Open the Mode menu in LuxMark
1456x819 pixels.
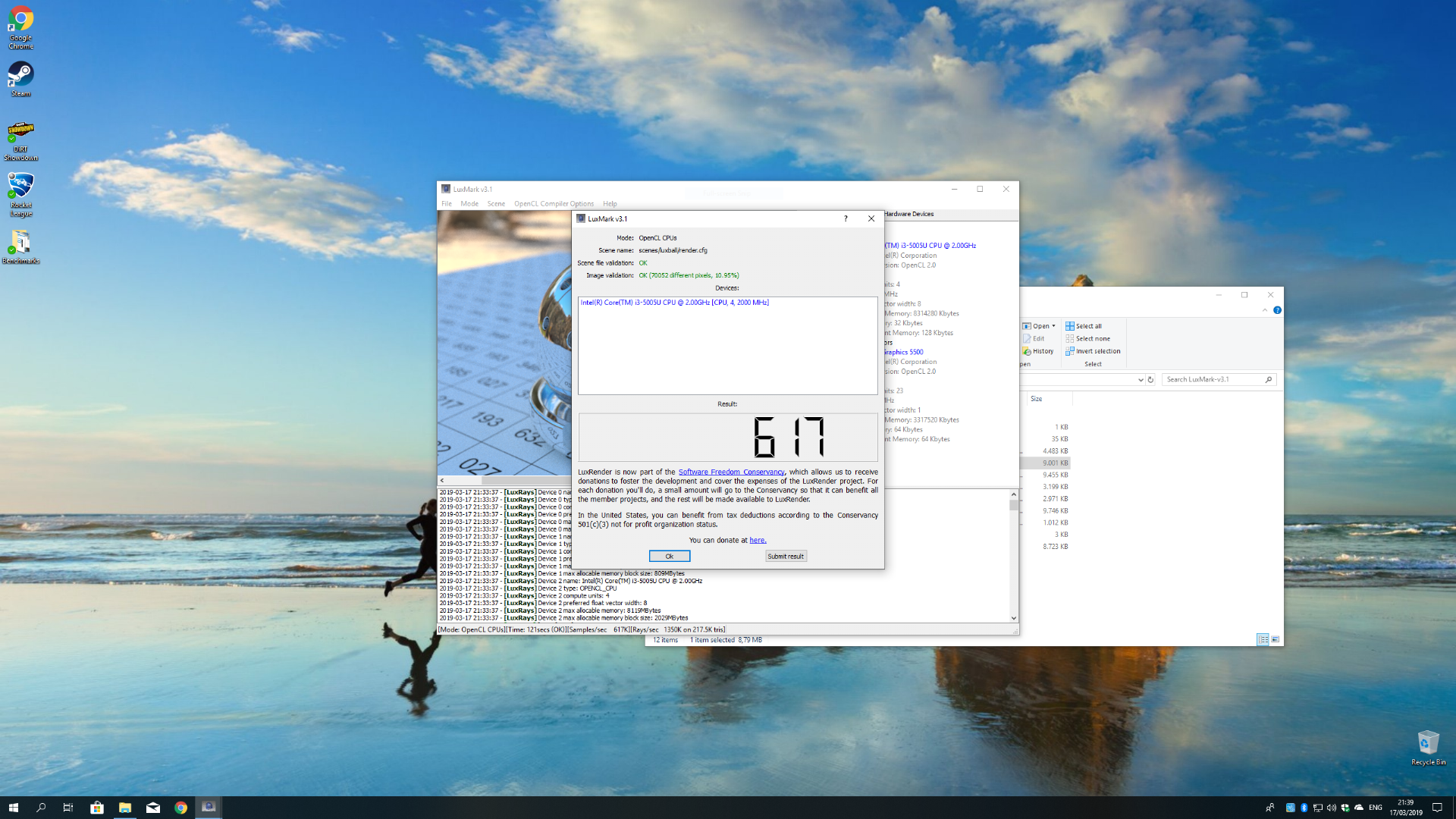coord(469,204)
